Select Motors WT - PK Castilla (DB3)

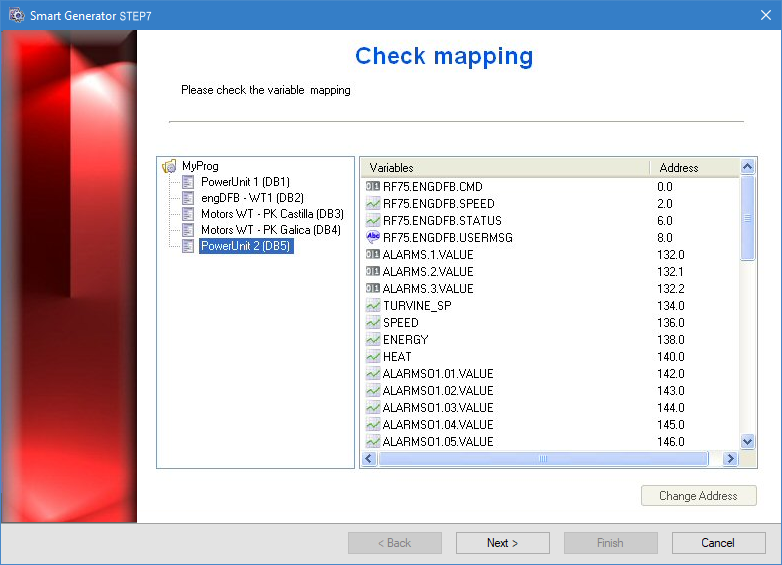click(x=271, y=214)
